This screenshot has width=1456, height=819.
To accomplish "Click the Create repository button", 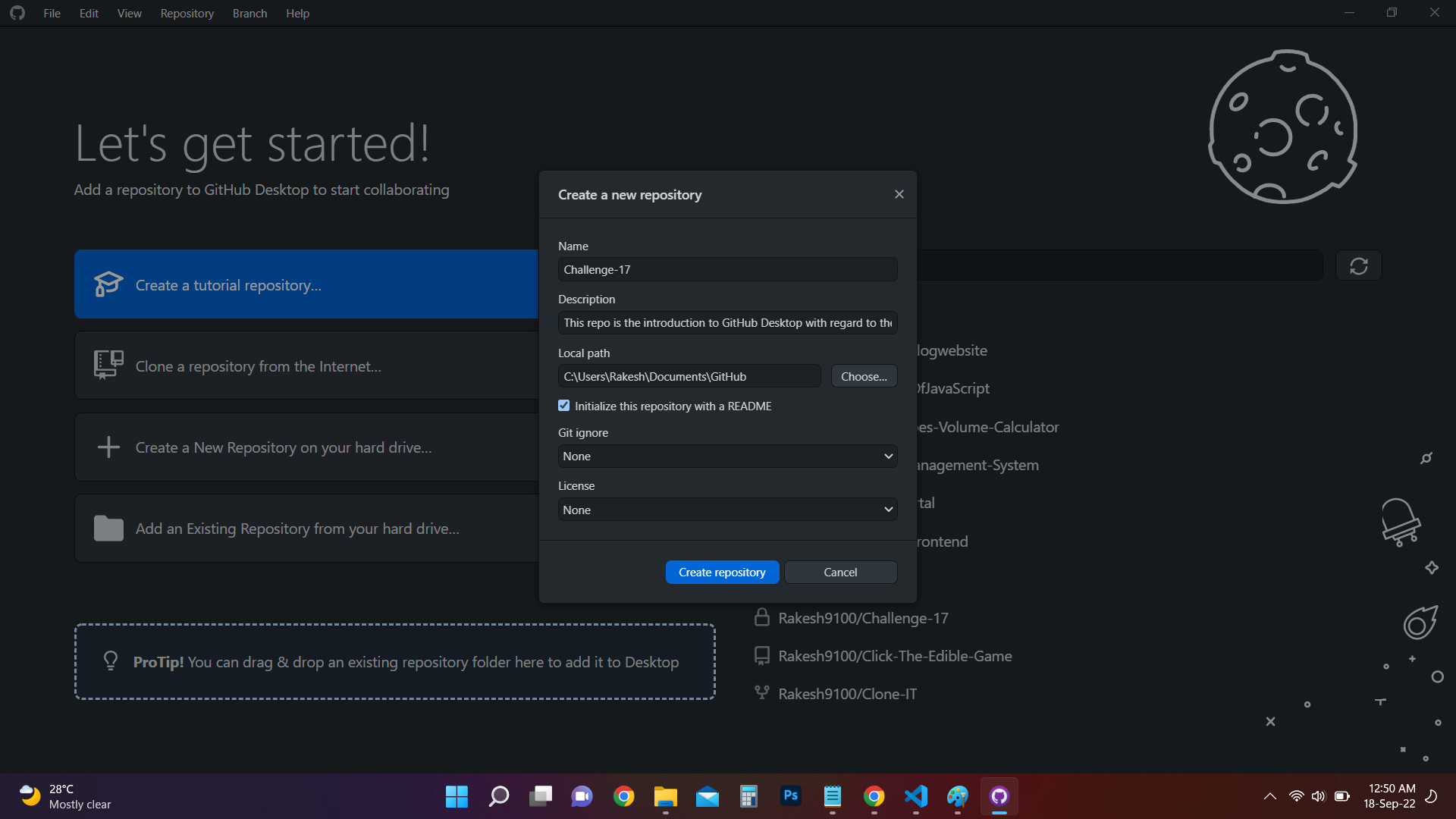I will tap(721, 572).
